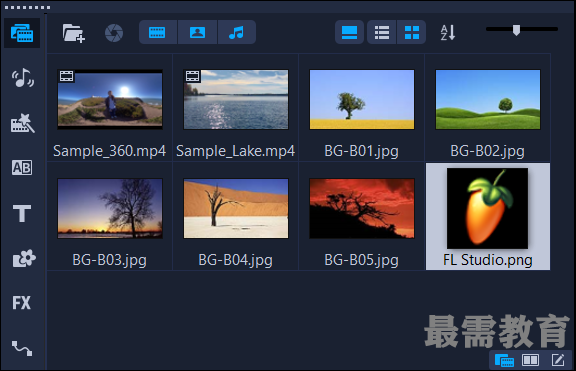Open the Graphics/Overlay category
The width and height of the screenshot is (576, 371).
tap(24, 258)
